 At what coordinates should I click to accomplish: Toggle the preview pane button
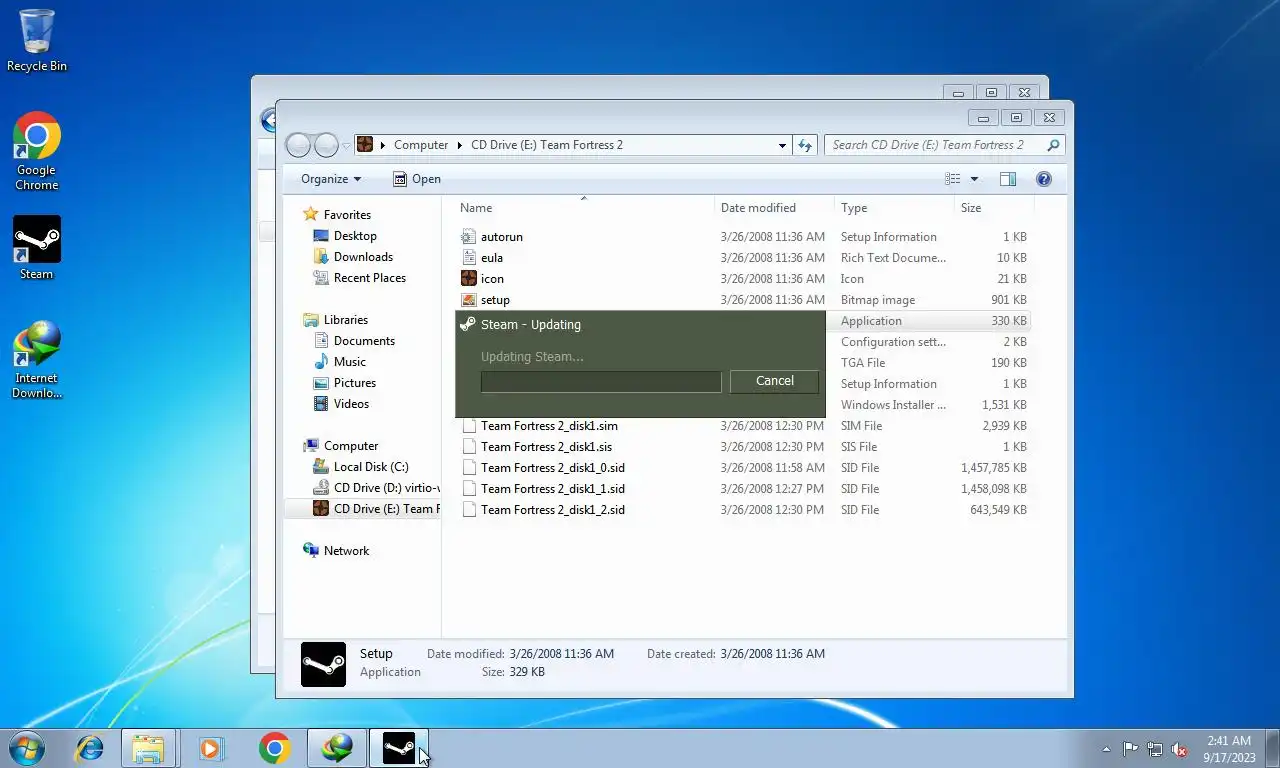coord(1008,179)
